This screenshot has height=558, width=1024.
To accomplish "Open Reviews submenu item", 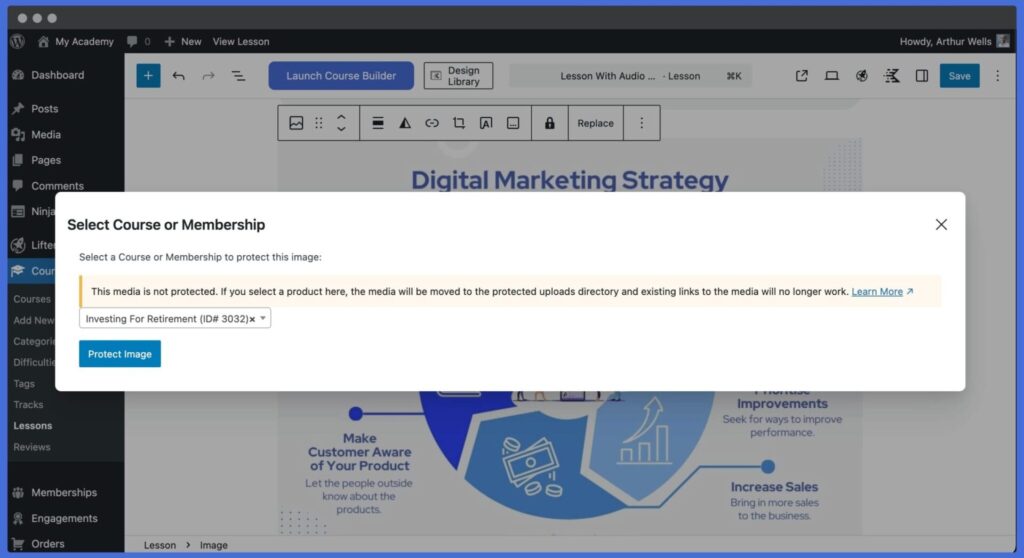I will 31,447.
